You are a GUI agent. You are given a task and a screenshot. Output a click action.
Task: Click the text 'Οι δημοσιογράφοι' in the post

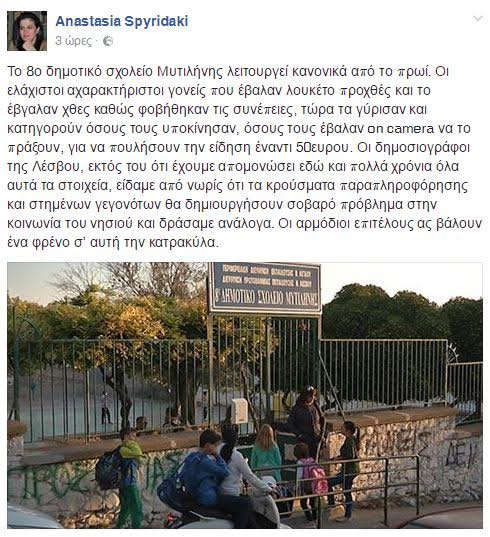[x=413, y=148]
